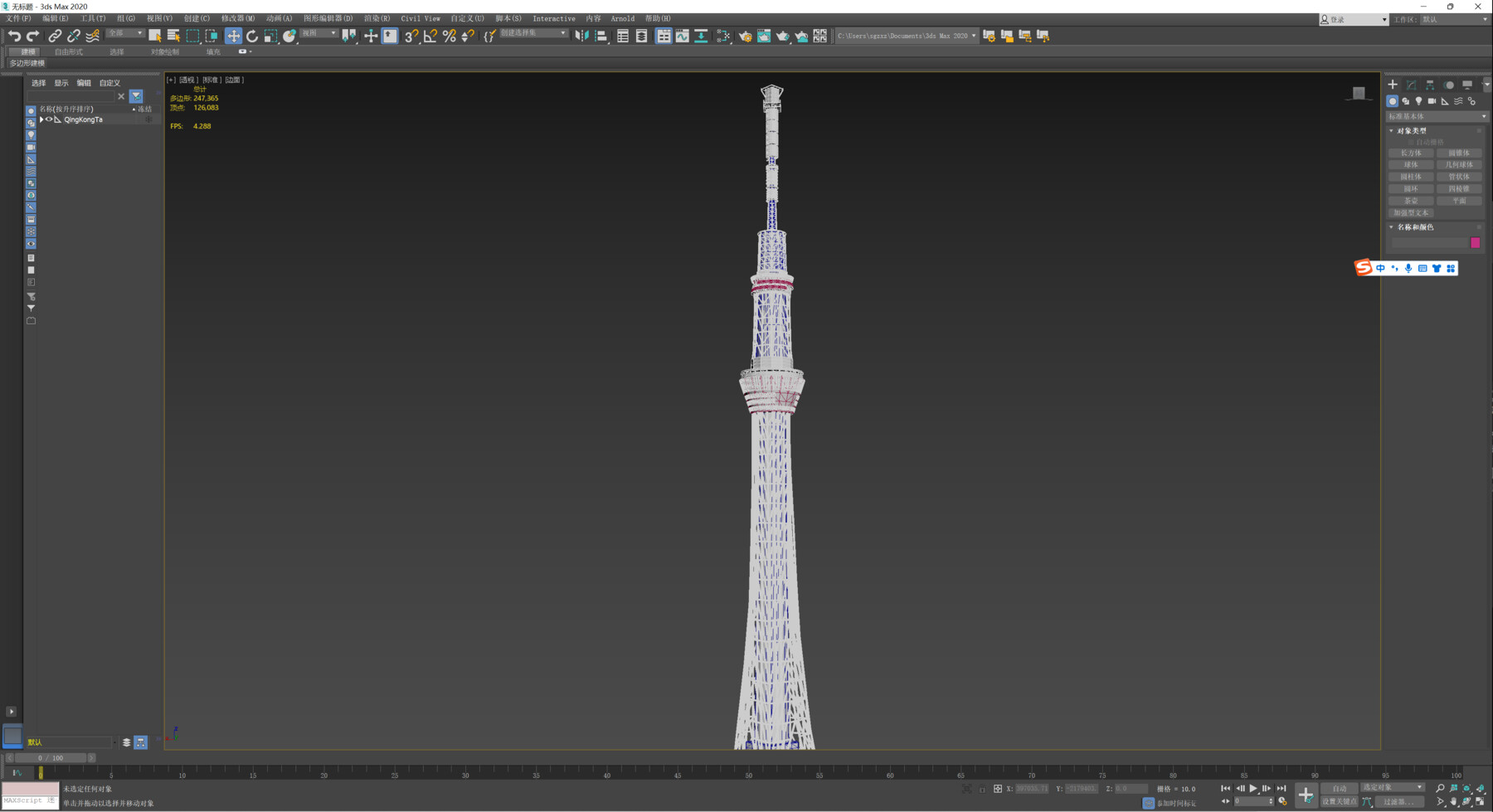Switch to the Lights category in the Create panel
Image resolution: width=1493 pixels, height=812 pixels.
1420,101
